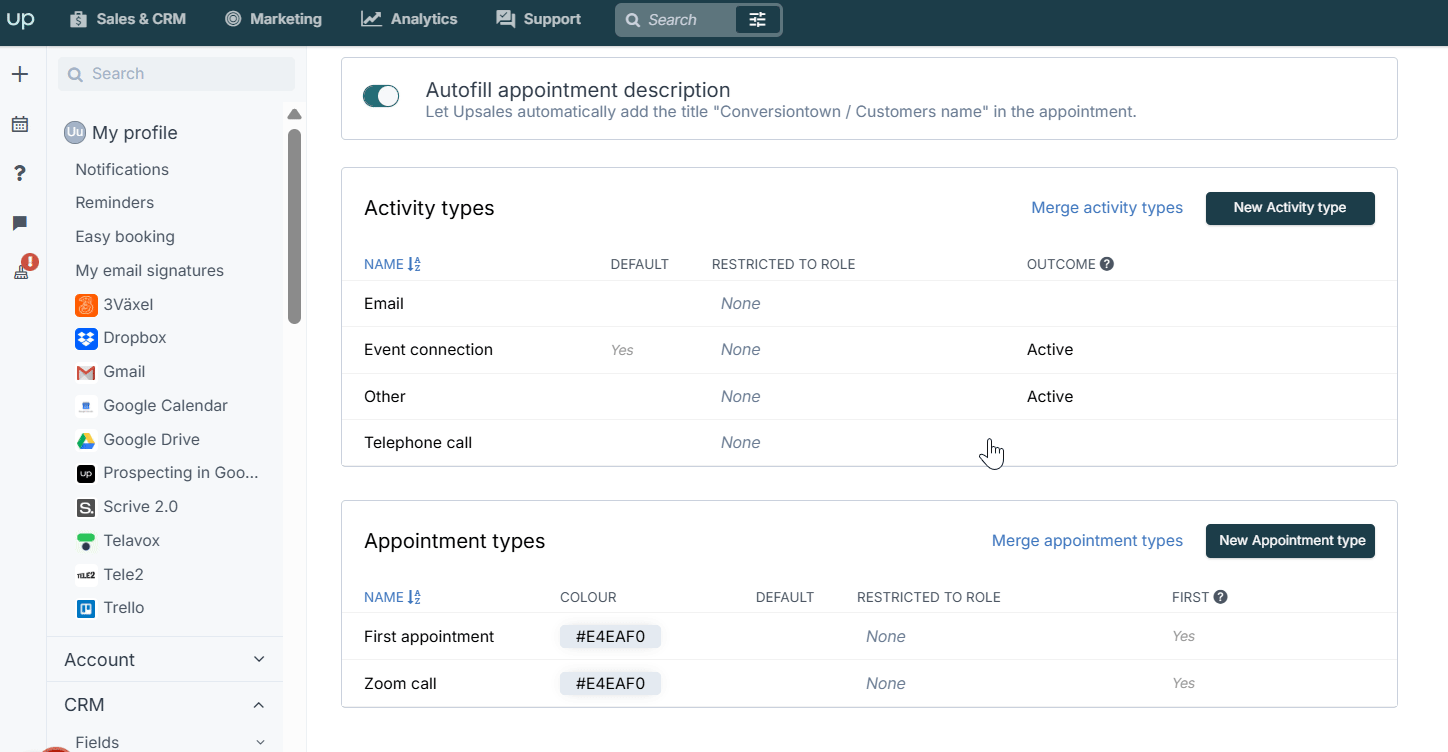Click the Outcome help question icon
The height and width of the screenshot is (752, 1448).
pyautogui.click(x=1107, y=264)
